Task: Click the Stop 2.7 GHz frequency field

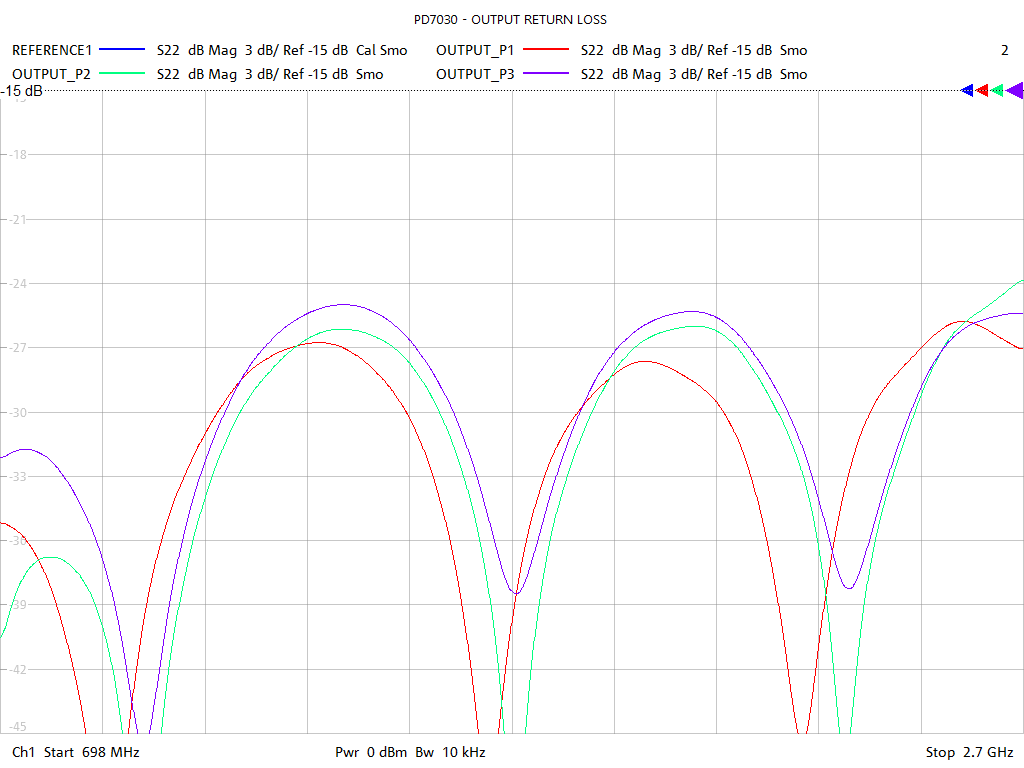Action: pyautogui.click(x=969, y=752)
